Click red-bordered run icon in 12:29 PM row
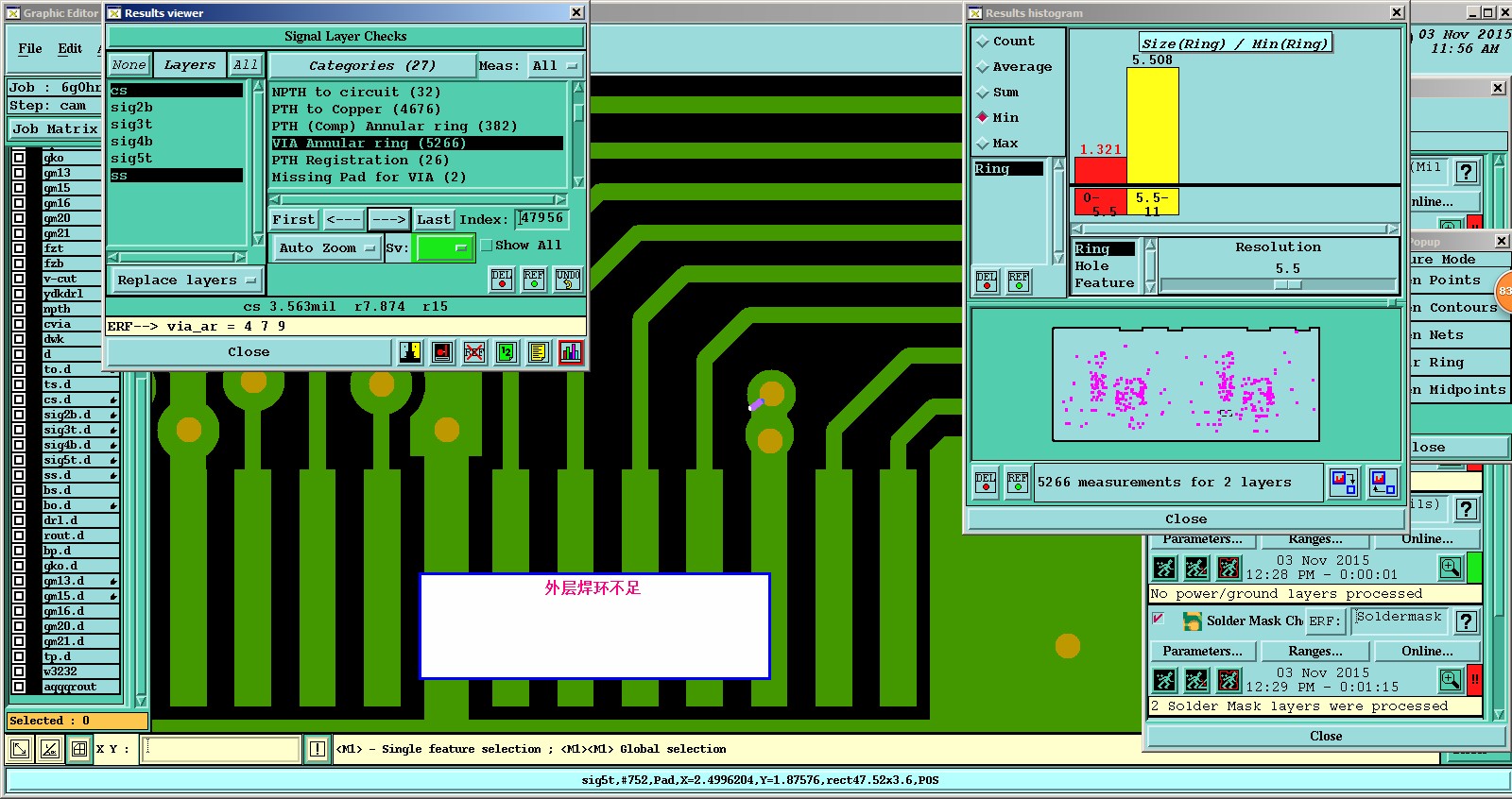 (1228, 680)
